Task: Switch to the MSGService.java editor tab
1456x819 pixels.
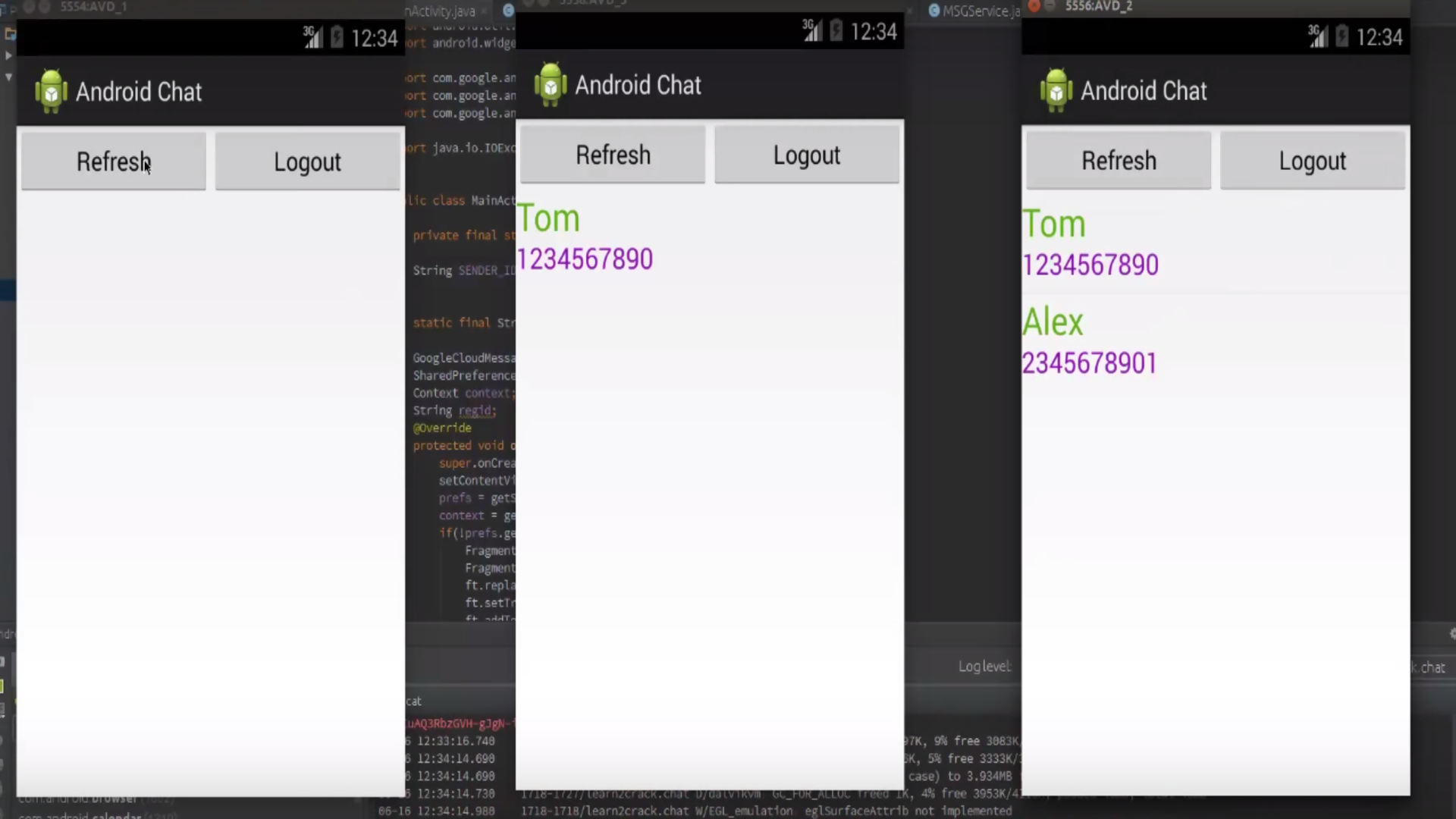Action: point(980,11)
